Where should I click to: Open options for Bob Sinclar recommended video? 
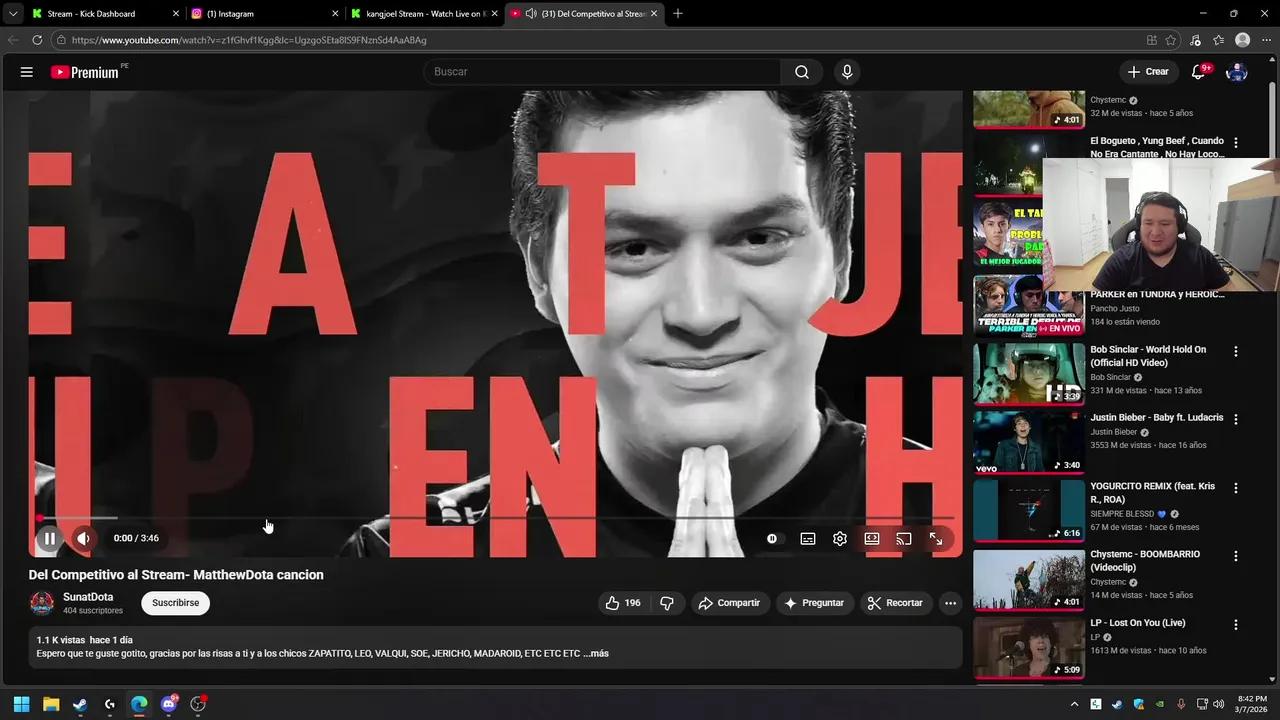1236,351
